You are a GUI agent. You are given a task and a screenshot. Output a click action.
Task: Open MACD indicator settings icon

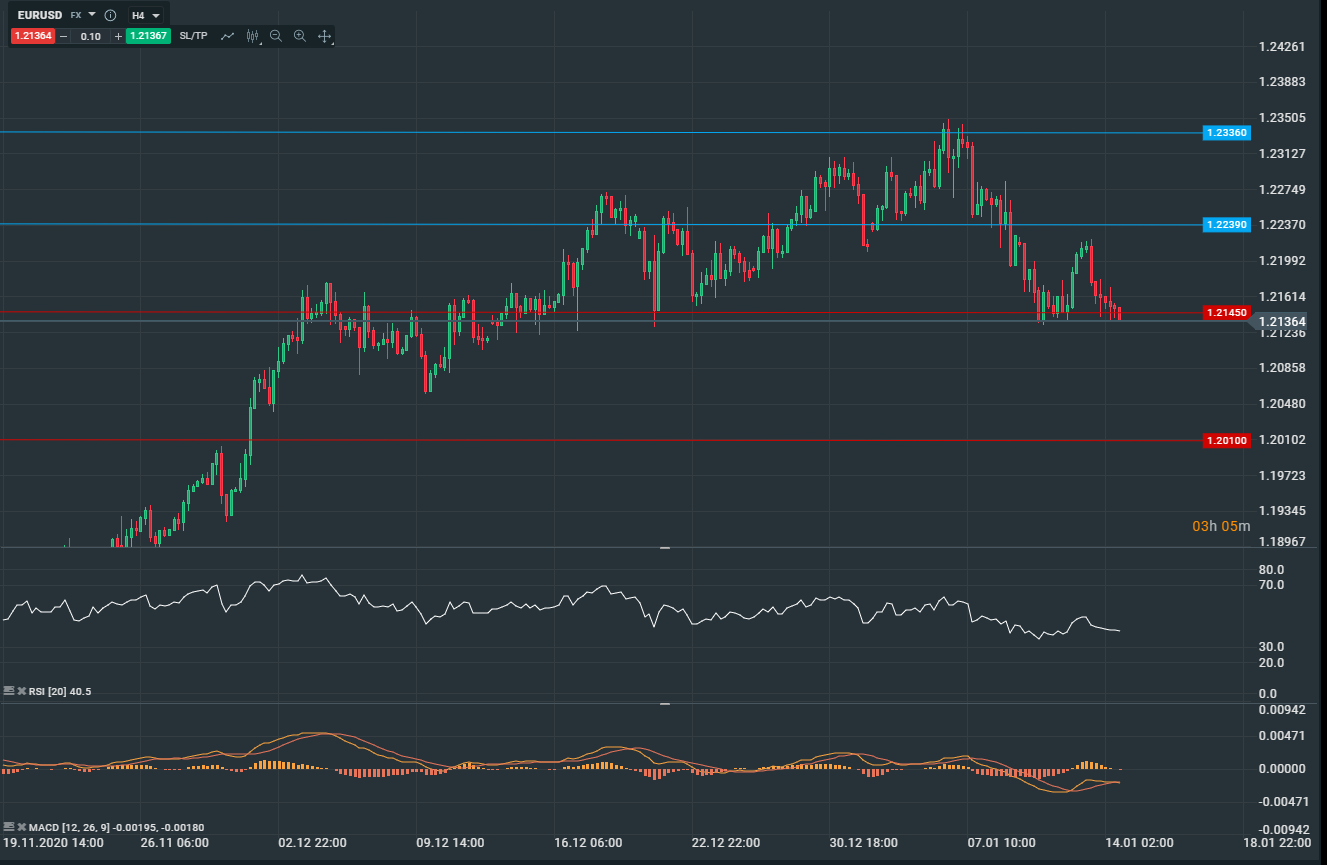click(9, 827)
